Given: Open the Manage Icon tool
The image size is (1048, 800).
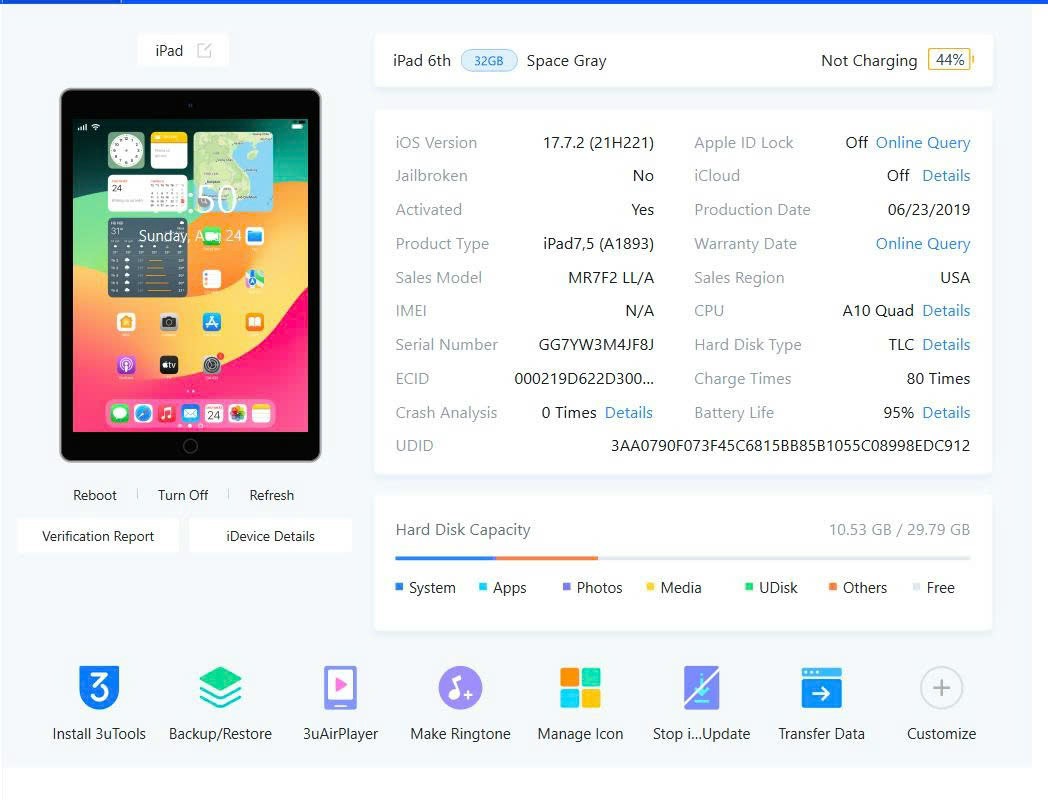Looking at the screenshot, I should click(580, 687).
